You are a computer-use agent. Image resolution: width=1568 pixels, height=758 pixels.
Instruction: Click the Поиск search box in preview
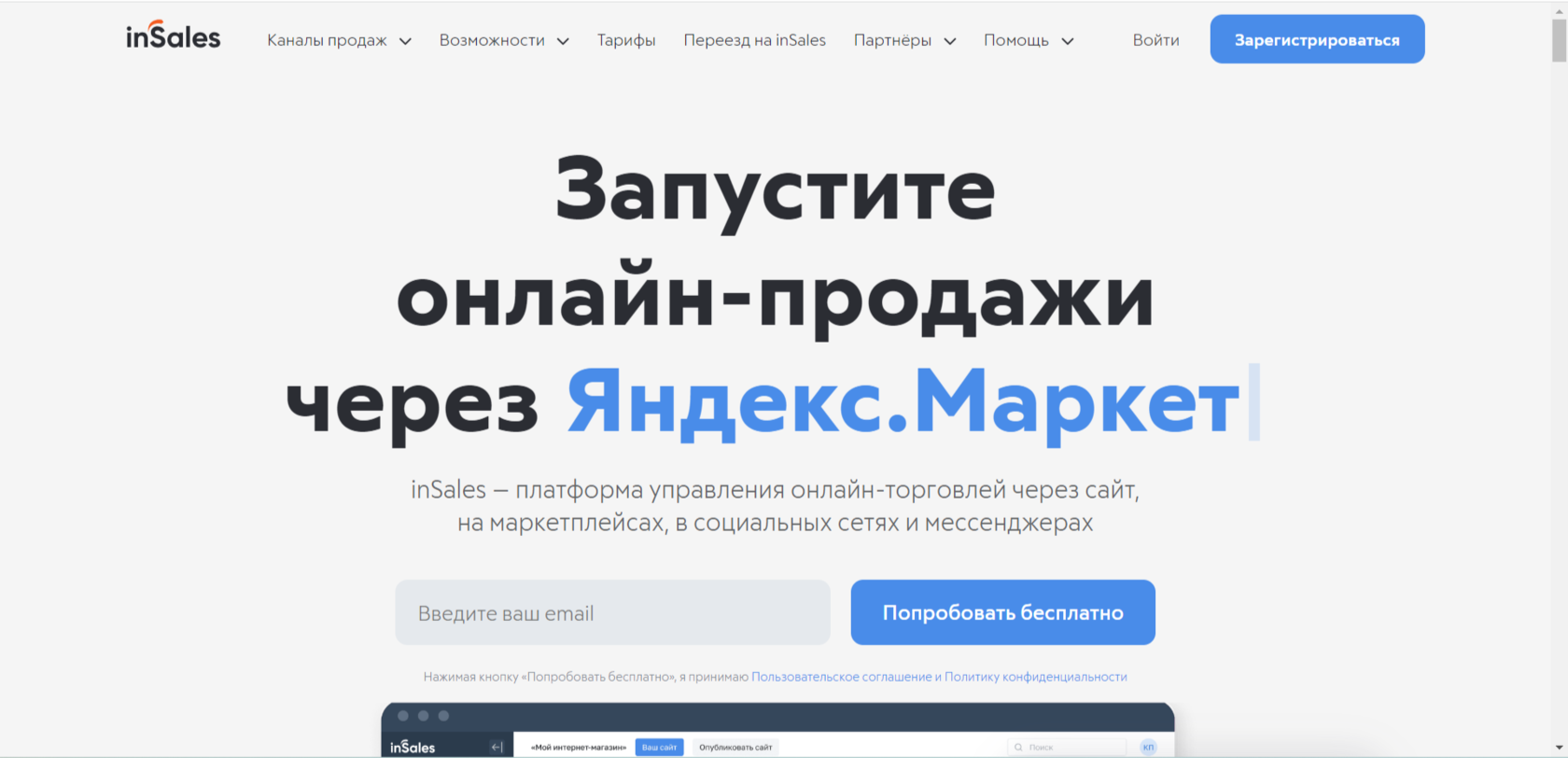tap(1066, 747)
